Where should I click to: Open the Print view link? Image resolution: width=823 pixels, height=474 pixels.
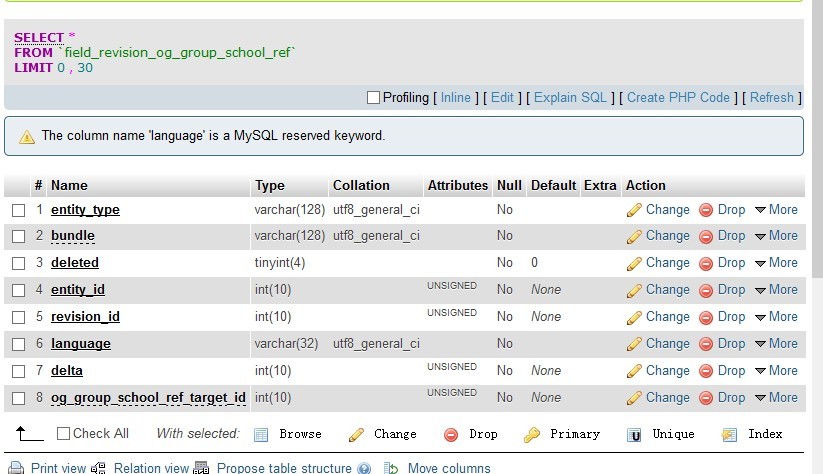pos(58,468)
